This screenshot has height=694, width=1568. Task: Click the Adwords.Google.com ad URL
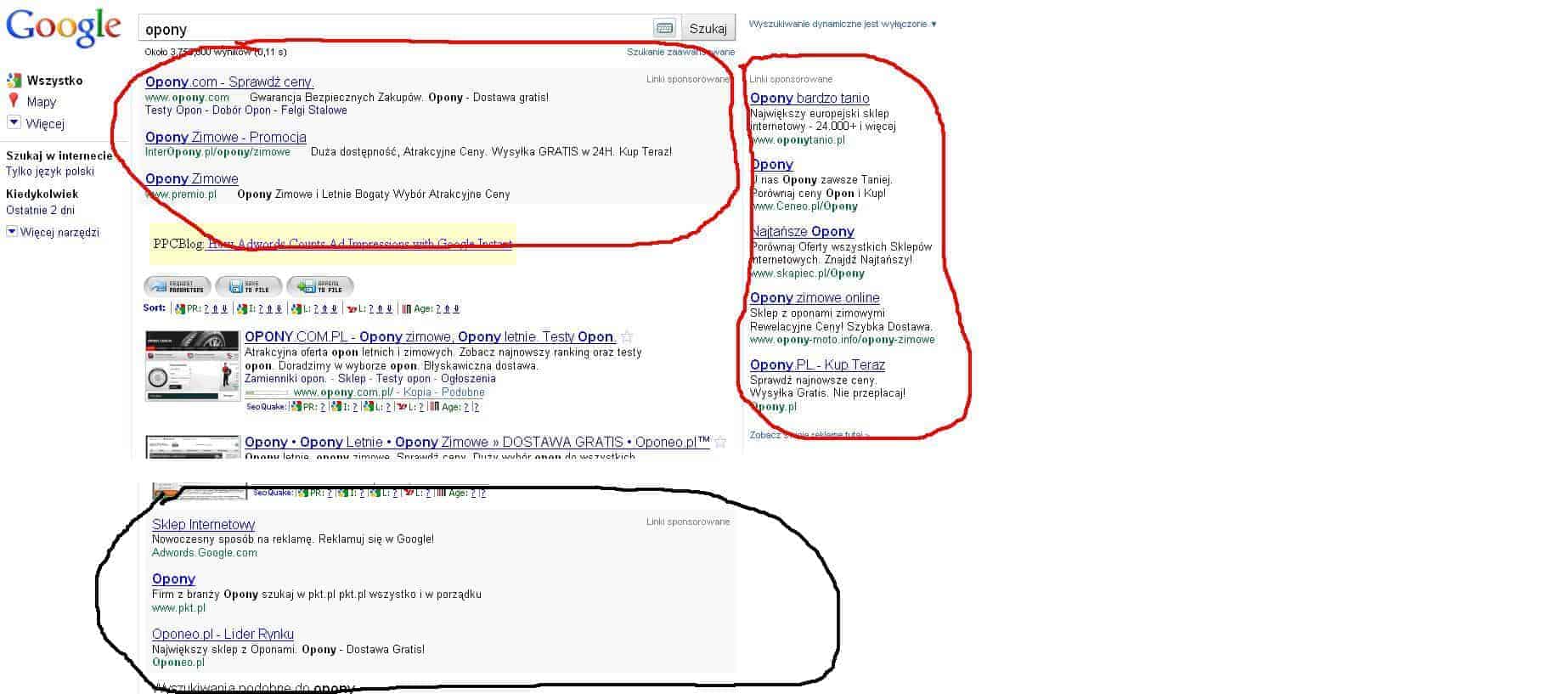[x=205, y=553]
